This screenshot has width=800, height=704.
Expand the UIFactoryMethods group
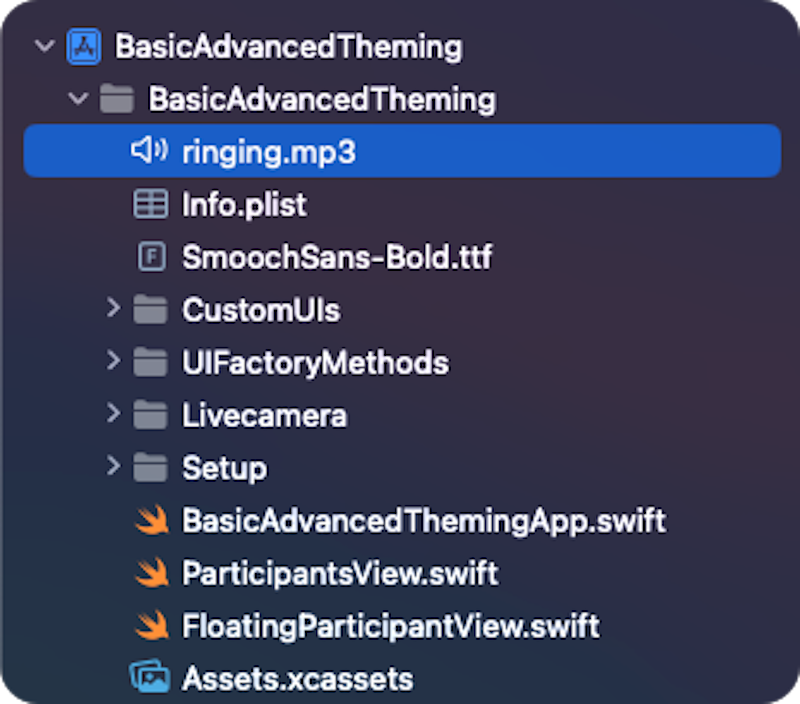click(x=113, y=362)
